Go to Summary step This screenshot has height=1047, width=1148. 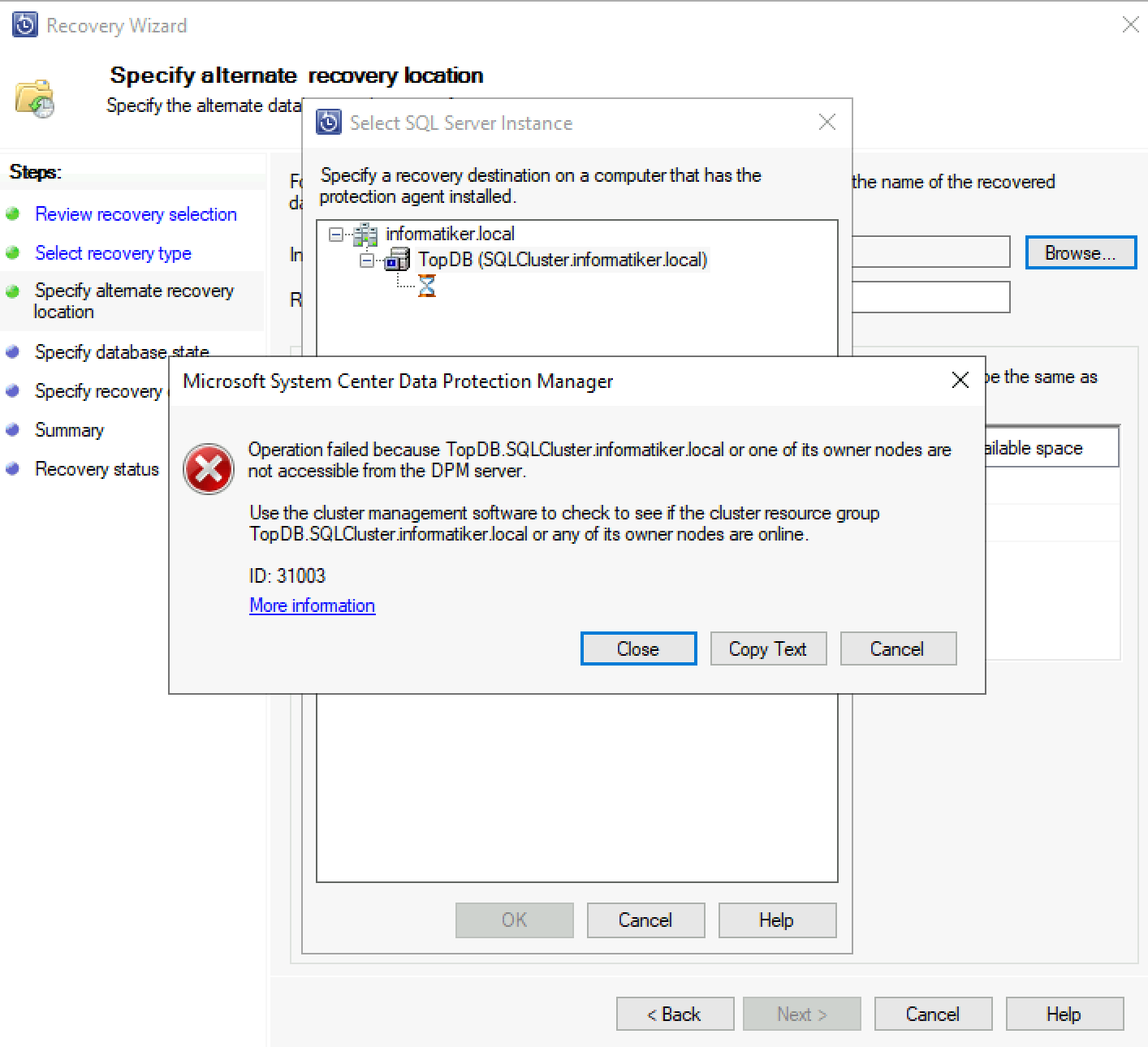tap(69, 430)
